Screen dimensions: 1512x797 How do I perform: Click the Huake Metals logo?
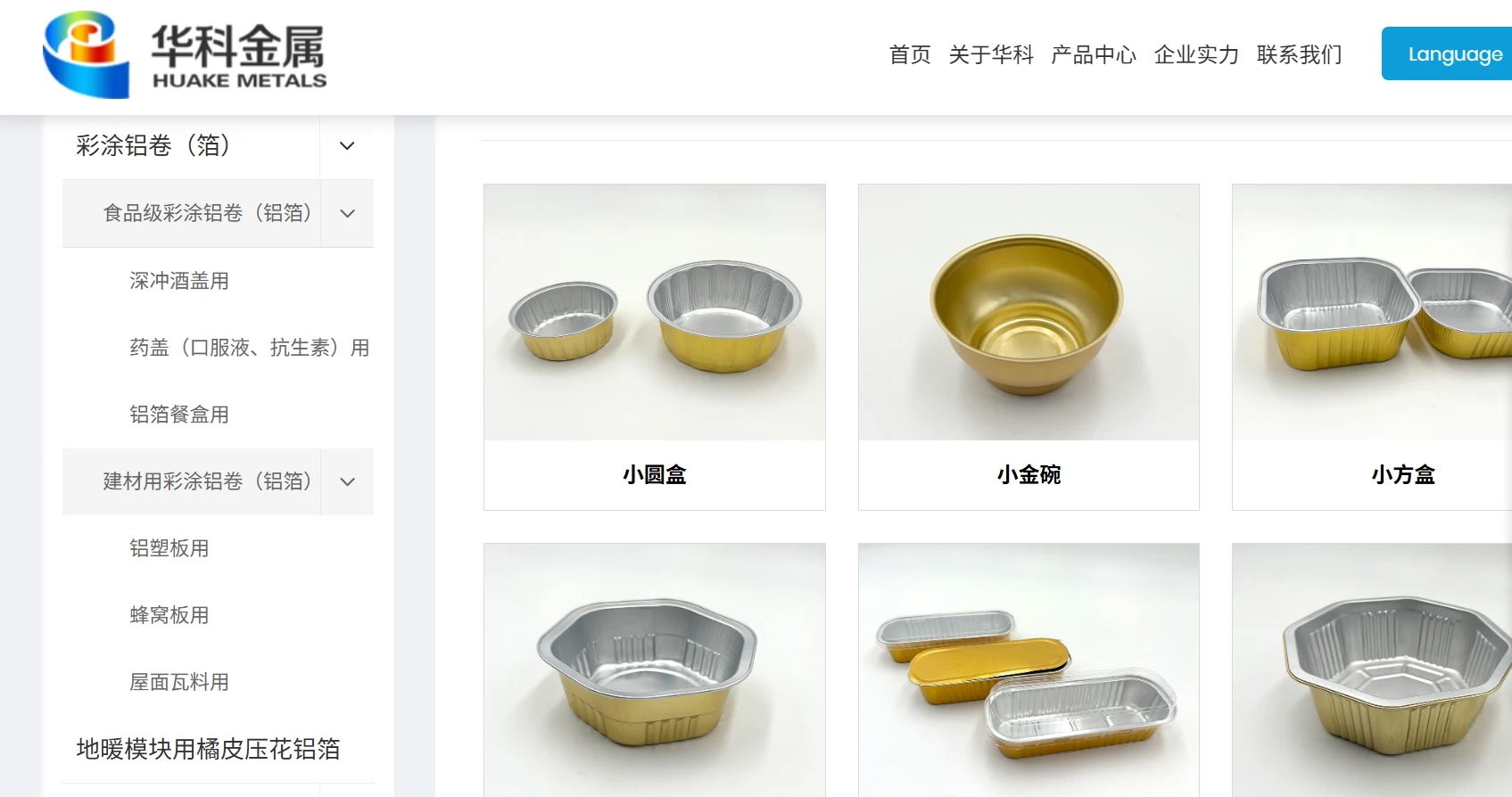[185, 55]
